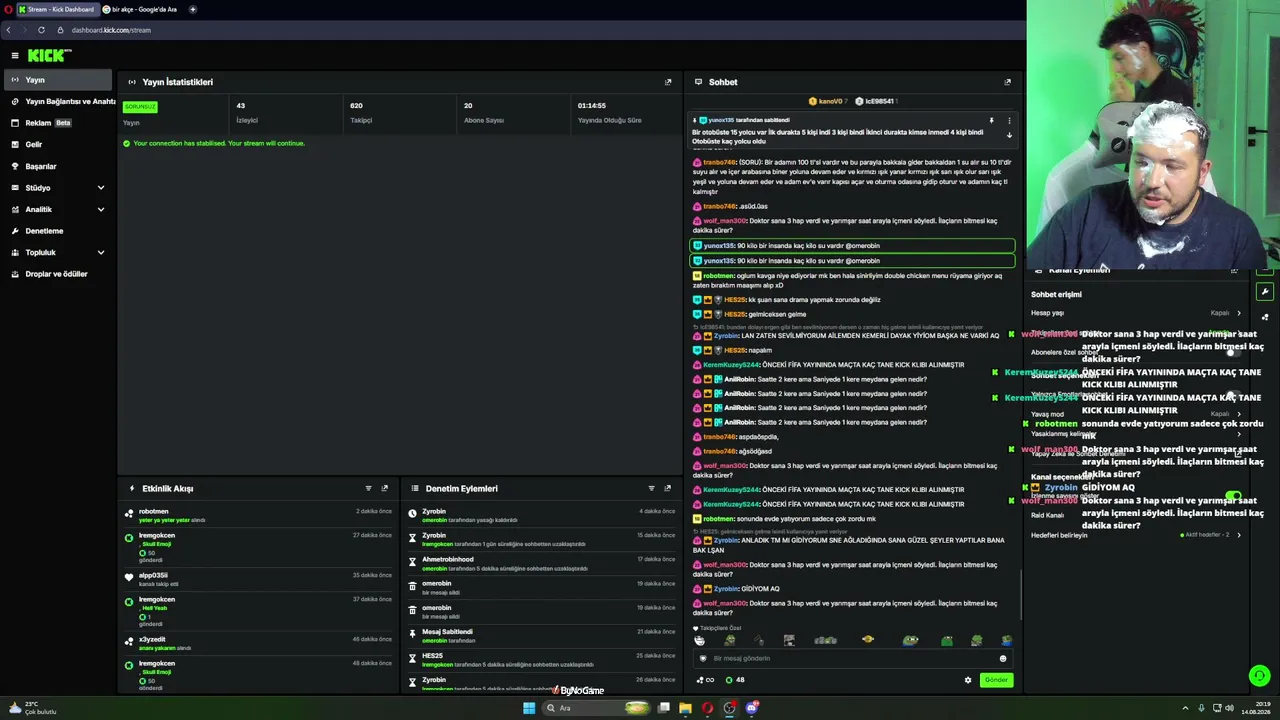
Task: Open the Denetleme page
Action: pyautogui.click(x=58, y=231)
